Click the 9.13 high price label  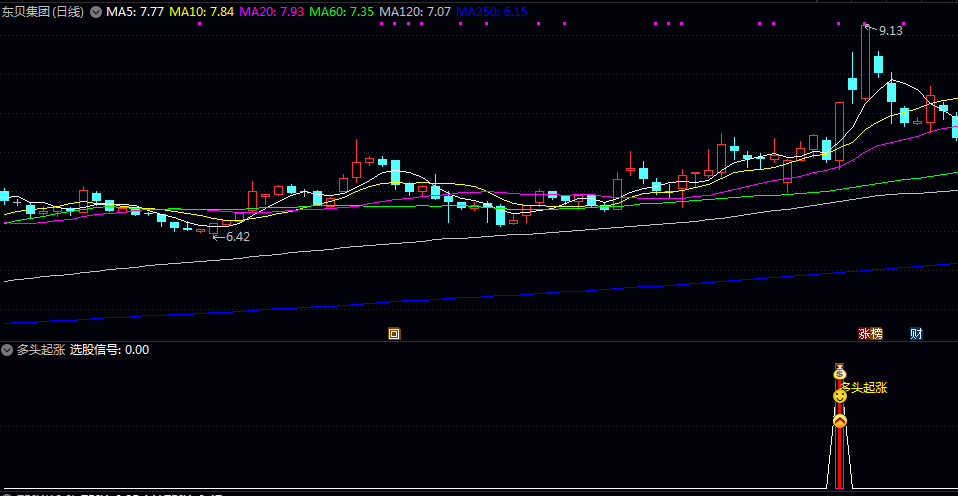890,31
